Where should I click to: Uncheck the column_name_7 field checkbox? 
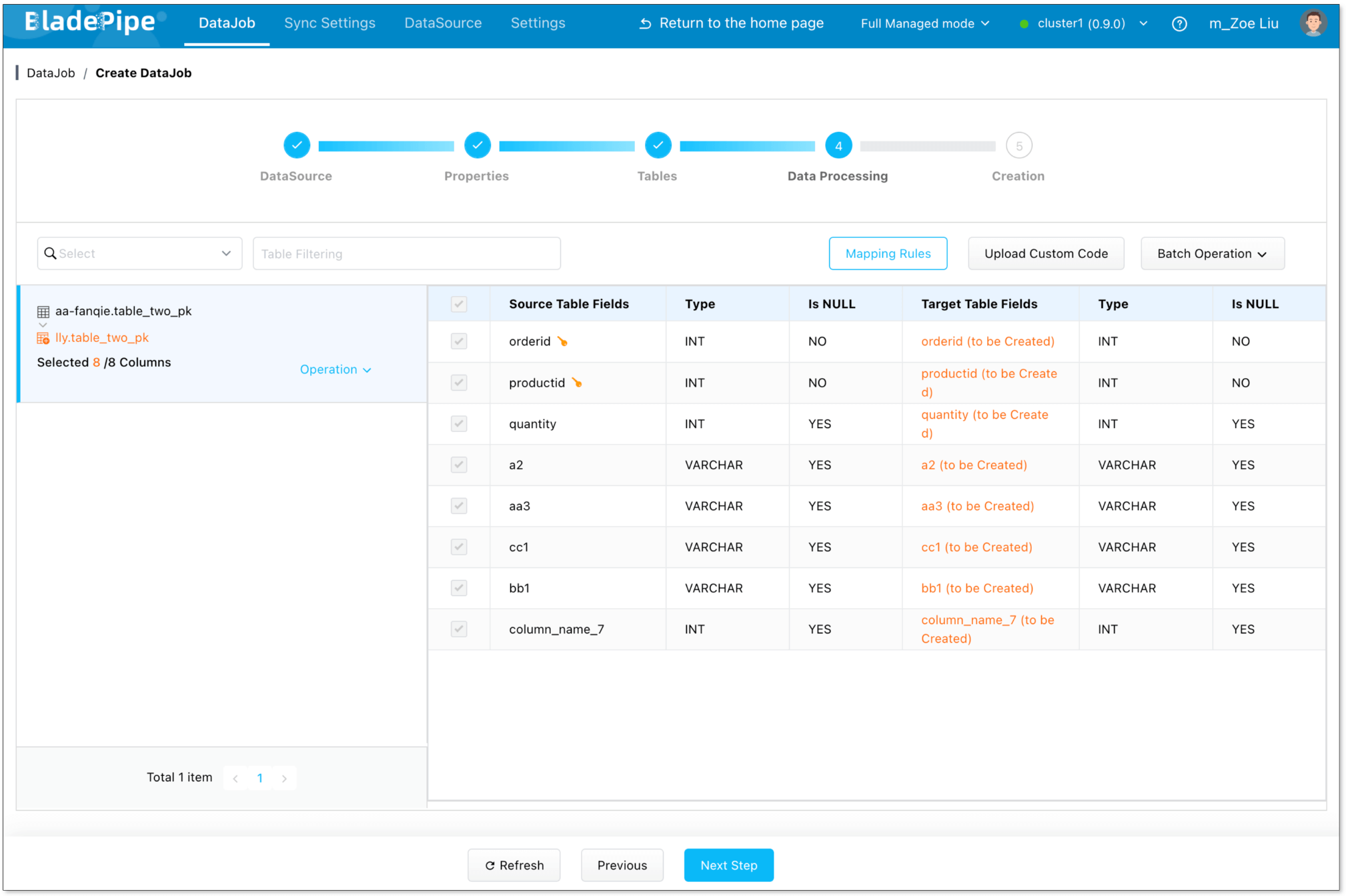click(459, 629)
